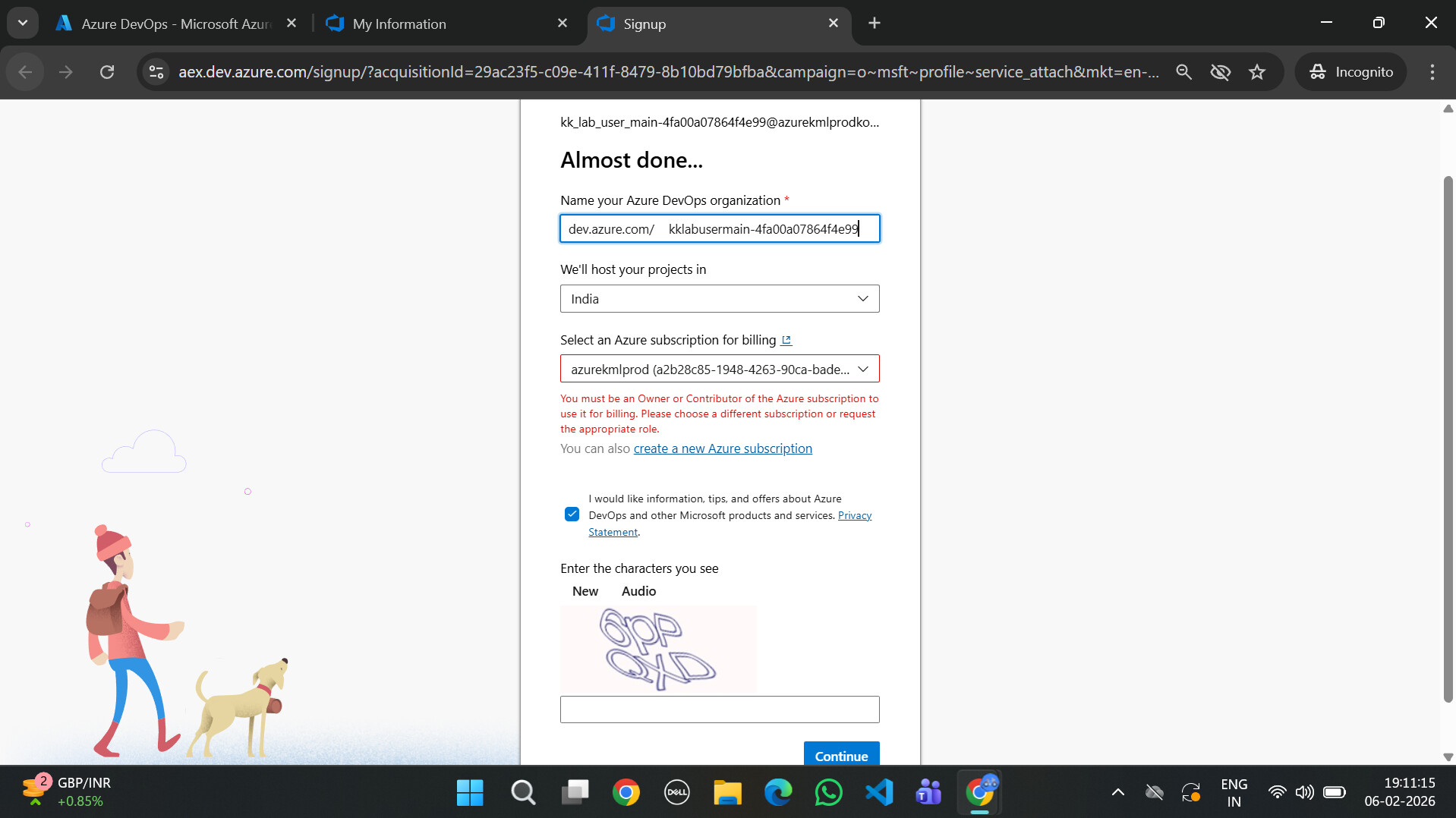1456x818 pixels.
Task: Open Windows Search from the taskbar
Action: pyautogui.click(x=523, y=793)
